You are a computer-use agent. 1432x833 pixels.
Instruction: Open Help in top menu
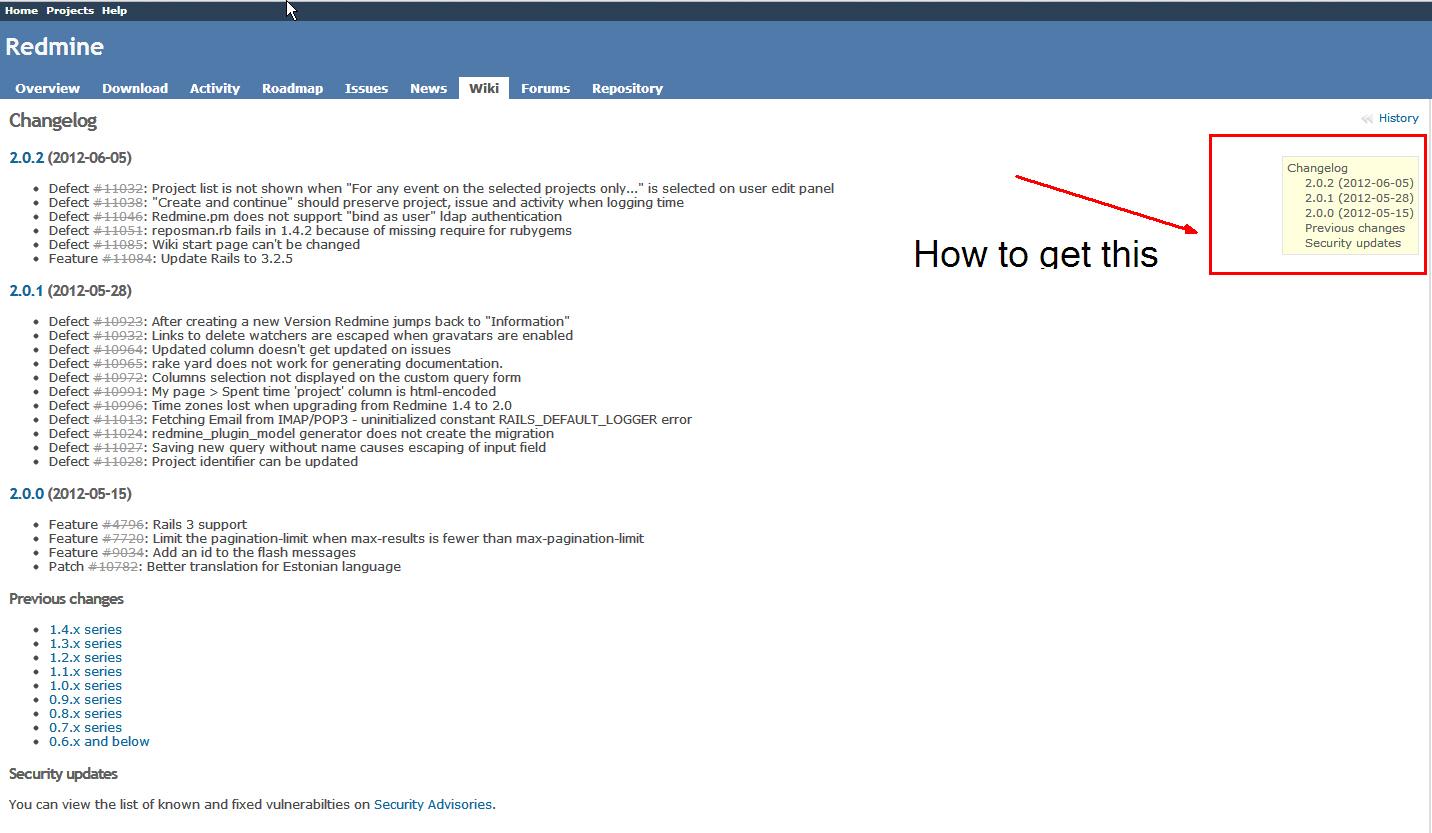[115, 10]
